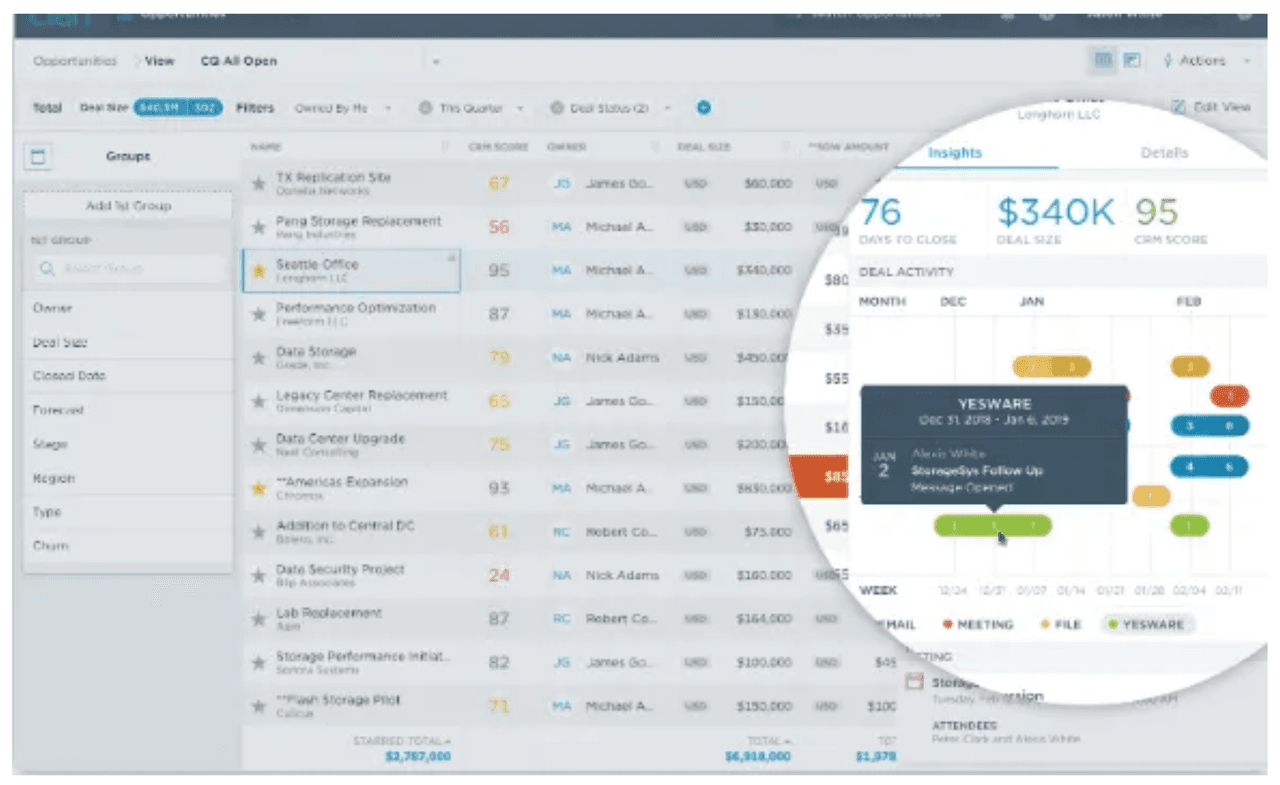Switch to the Details tab
This screenshot has width=1280, height=785.
1164,153
